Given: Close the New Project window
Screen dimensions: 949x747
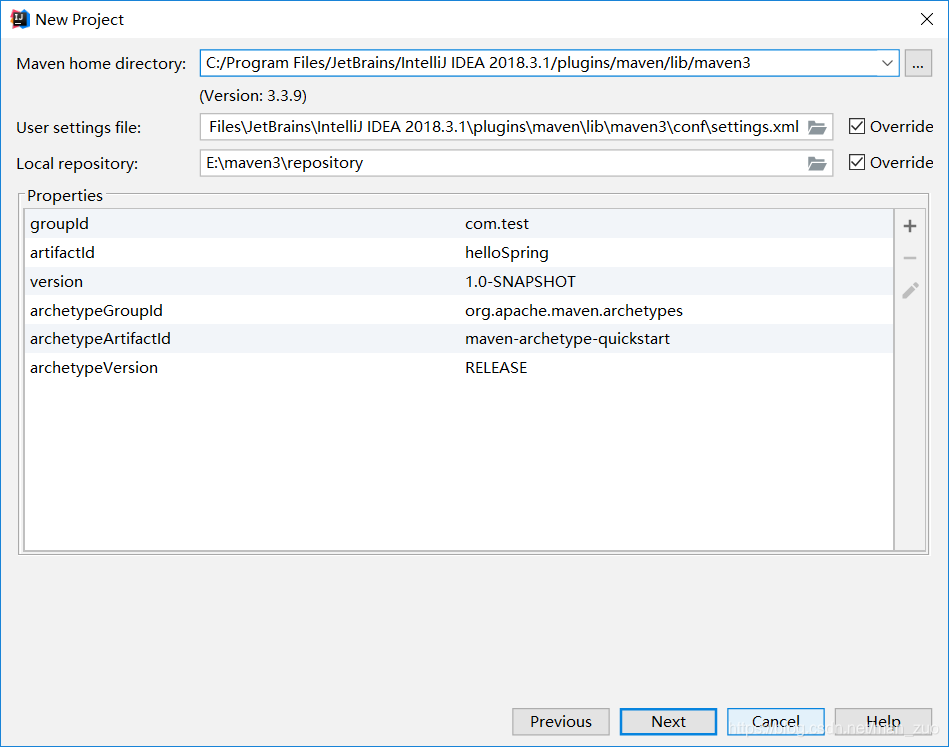Looking at the screenshot, I should click(927, 19).
